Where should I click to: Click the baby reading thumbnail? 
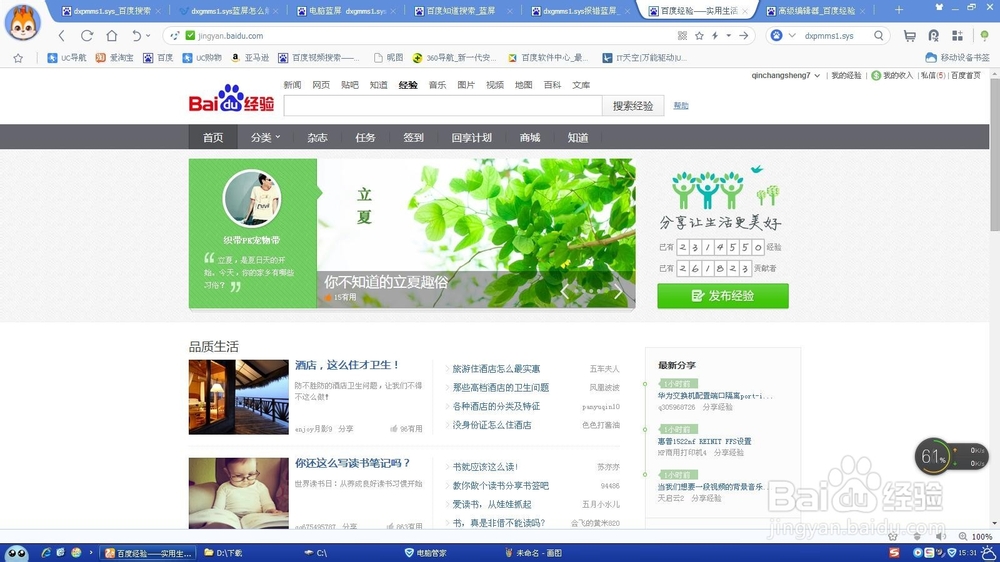tap(239, 492)
